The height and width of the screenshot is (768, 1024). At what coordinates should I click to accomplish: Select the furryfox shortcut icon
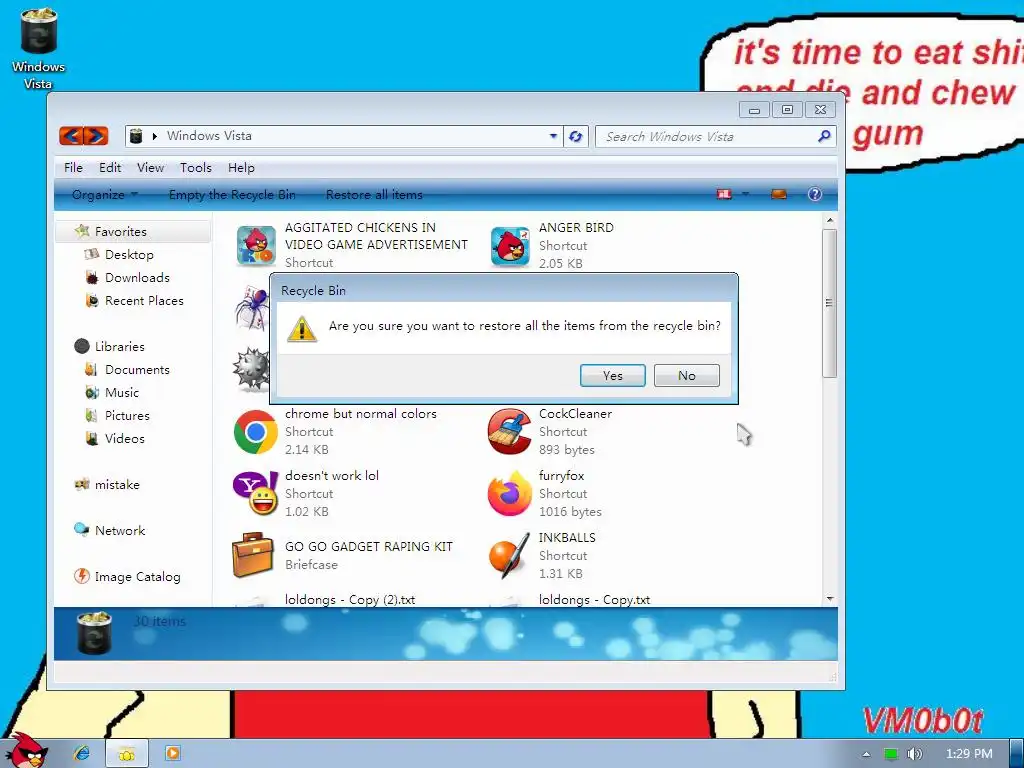(x=509, y=494)
